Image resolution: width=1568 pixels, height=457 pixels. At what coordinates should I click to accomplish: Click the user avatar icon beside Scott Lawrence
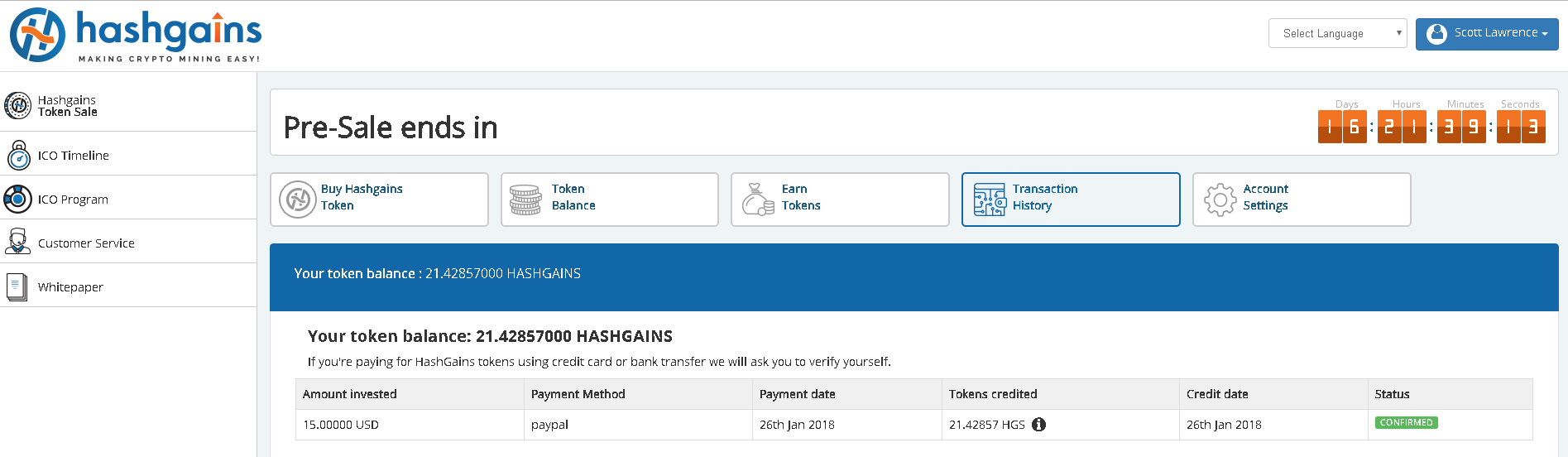(x=1436, y=33)
